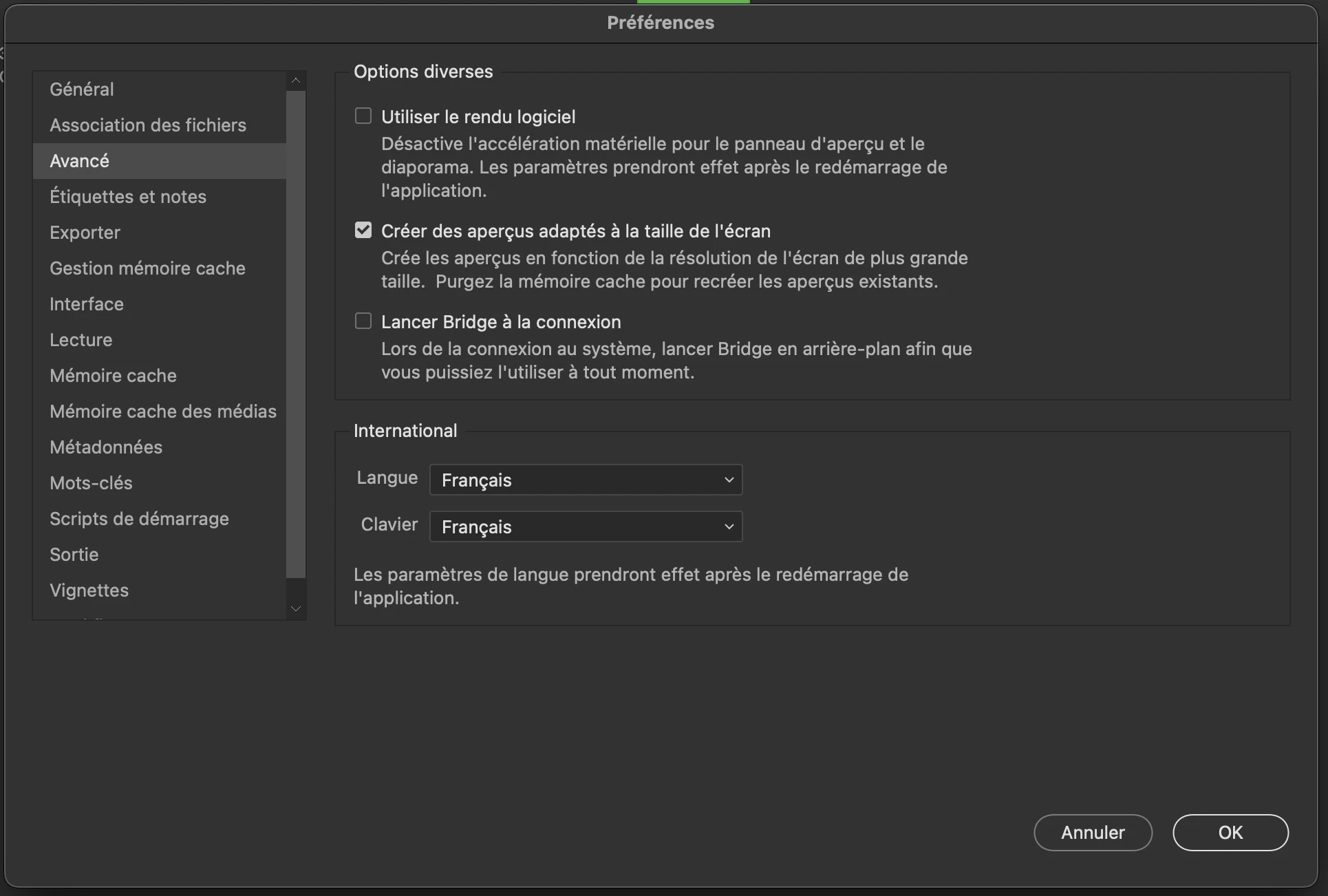Screen dimensions: 1328x896
Task: Enable Lancer Bridge à la connexion
Action: tap(363, 321)
